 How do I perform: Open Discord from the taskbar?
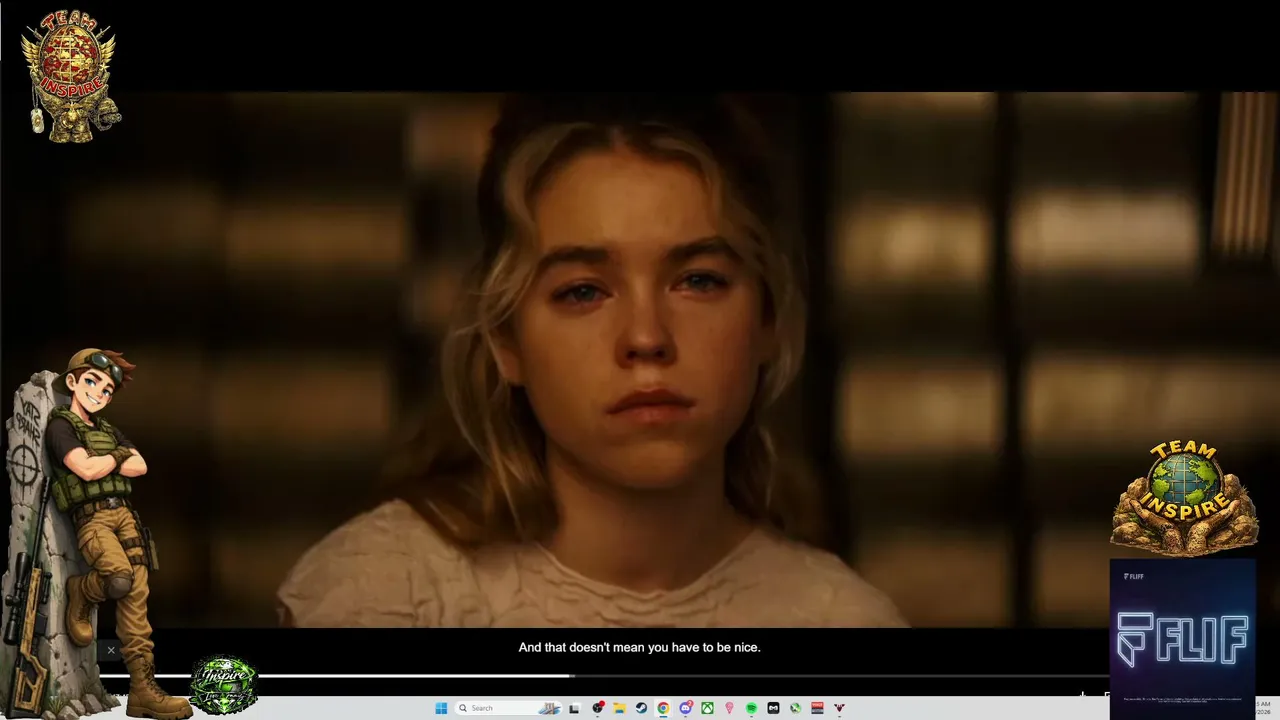[685, 708]
